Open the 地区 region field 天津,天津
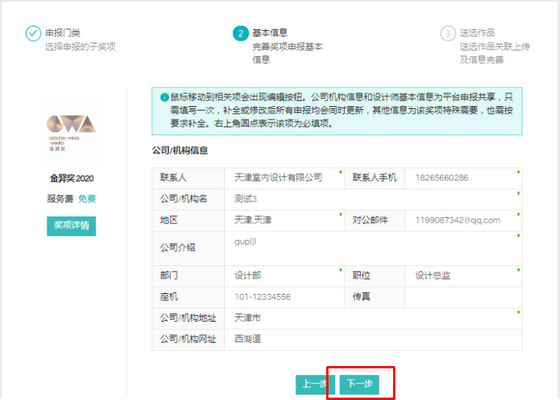Image resolution: width=560 pixels, height=400 pixels. point(284,220)
